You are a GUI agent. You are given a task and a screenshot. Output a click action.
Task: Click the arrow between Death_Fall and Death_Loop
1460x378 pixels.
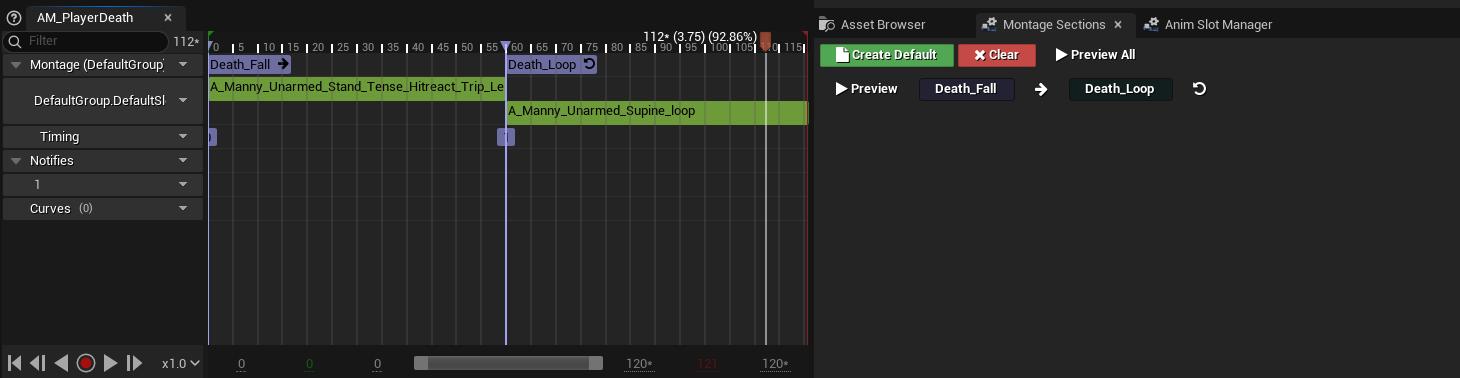[1041, 89]
